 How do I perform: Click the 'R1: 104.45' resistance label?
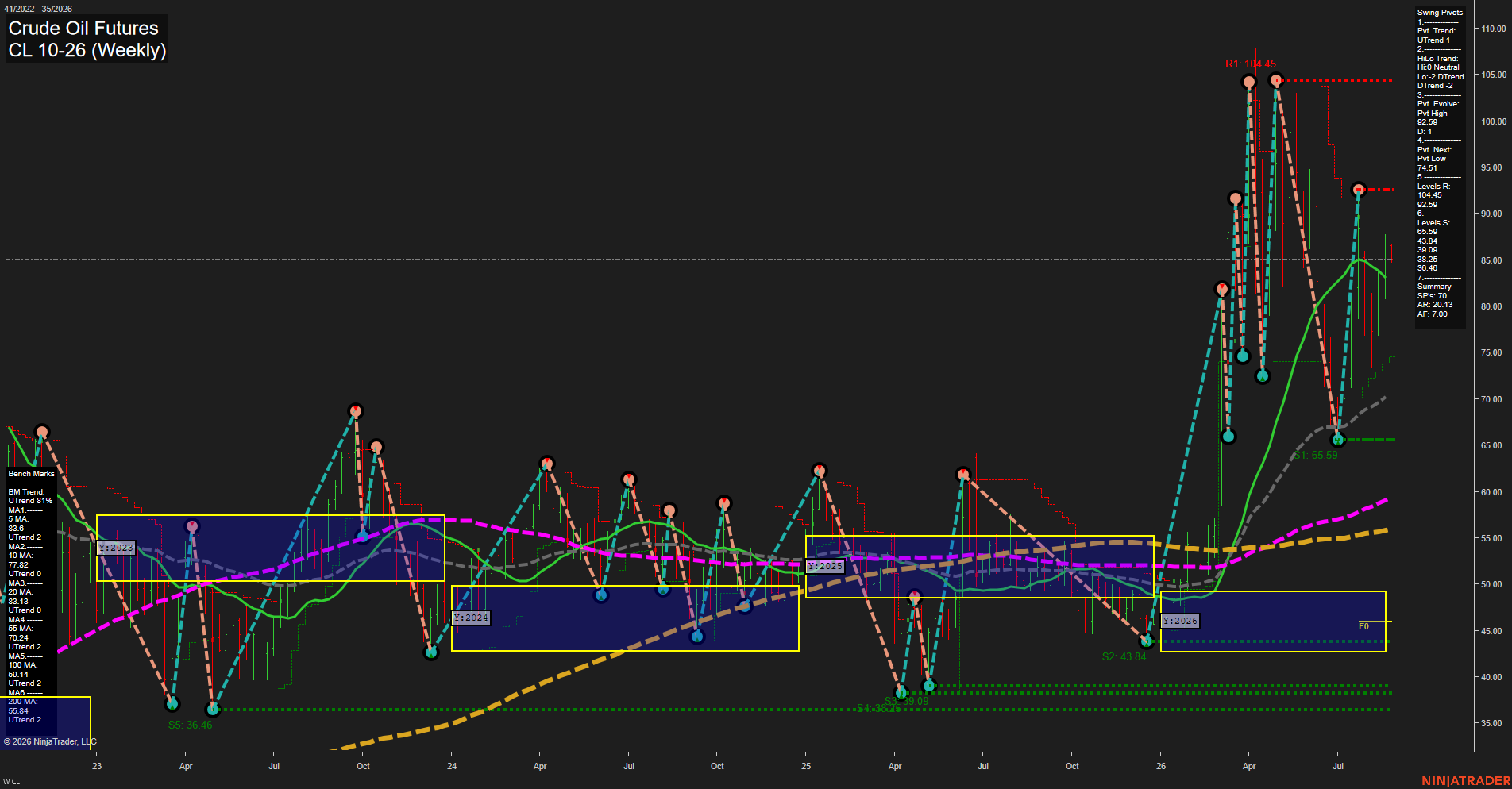tap(1251, 64)
